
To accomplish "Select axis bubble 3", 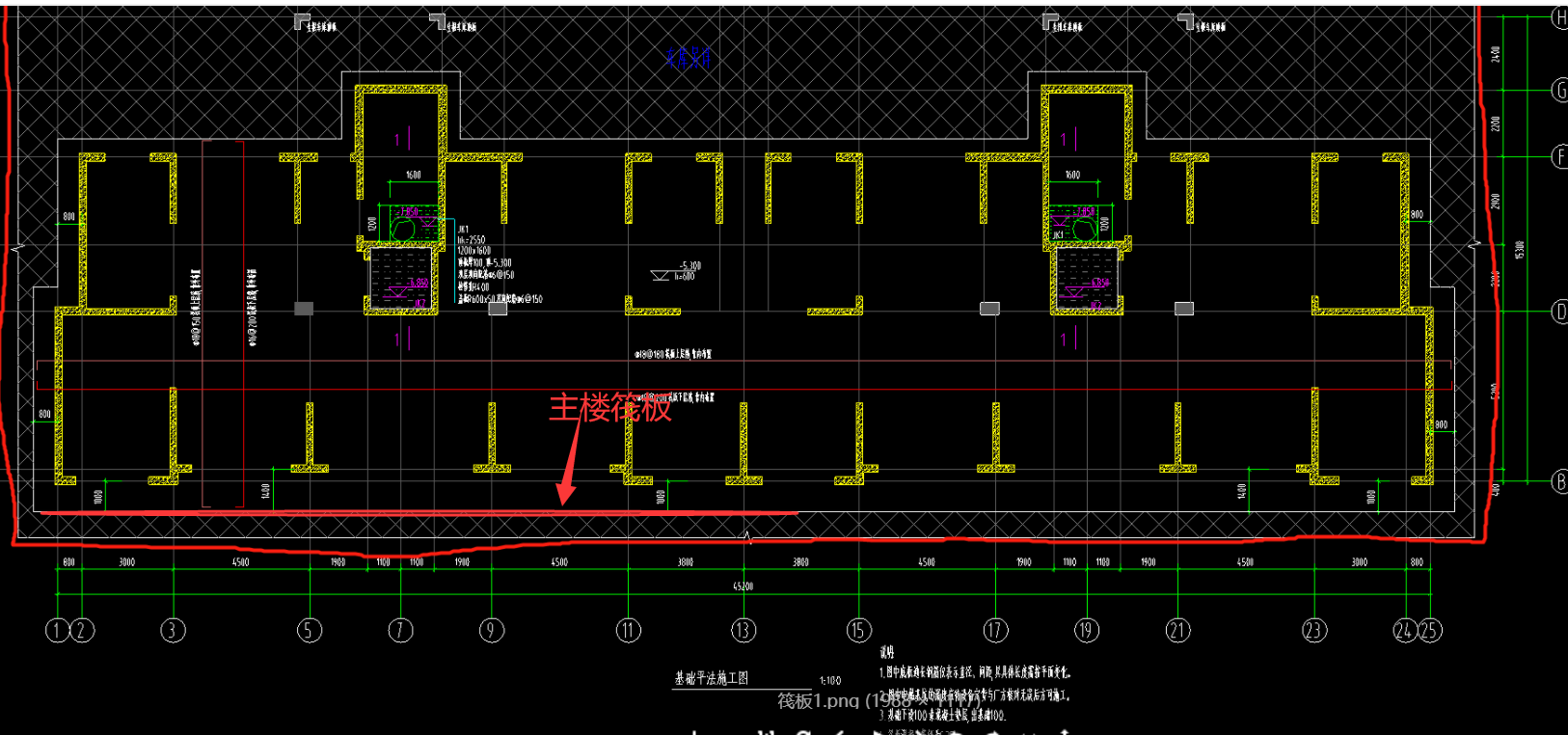I will pos(173,631).
